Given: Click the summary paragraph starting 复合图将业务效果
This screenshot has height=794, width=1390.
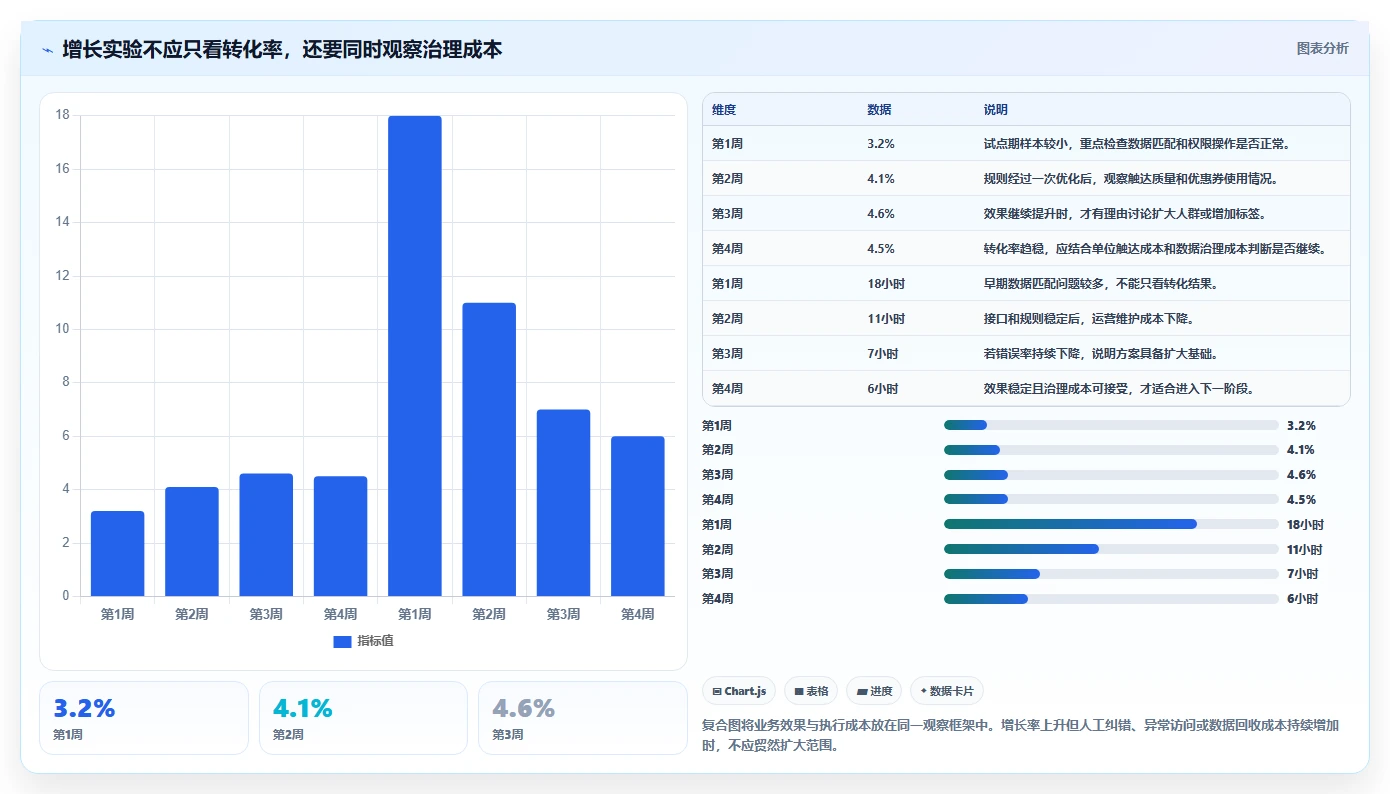Looking at the screenshot, I should (x=1022, y=736).
